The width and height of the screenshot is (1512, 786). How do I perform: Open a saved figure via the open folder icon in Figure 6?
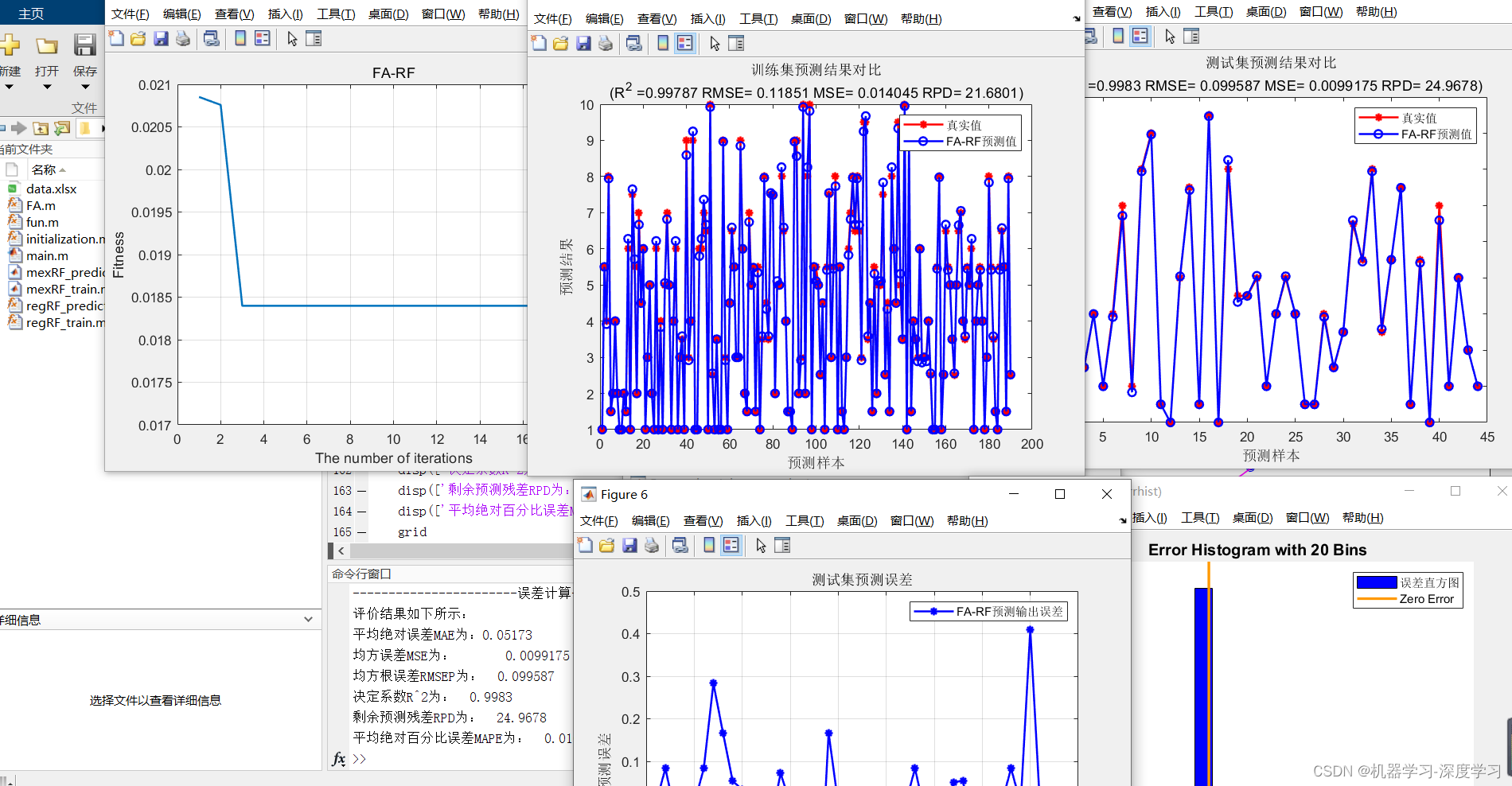coord(607,545)
